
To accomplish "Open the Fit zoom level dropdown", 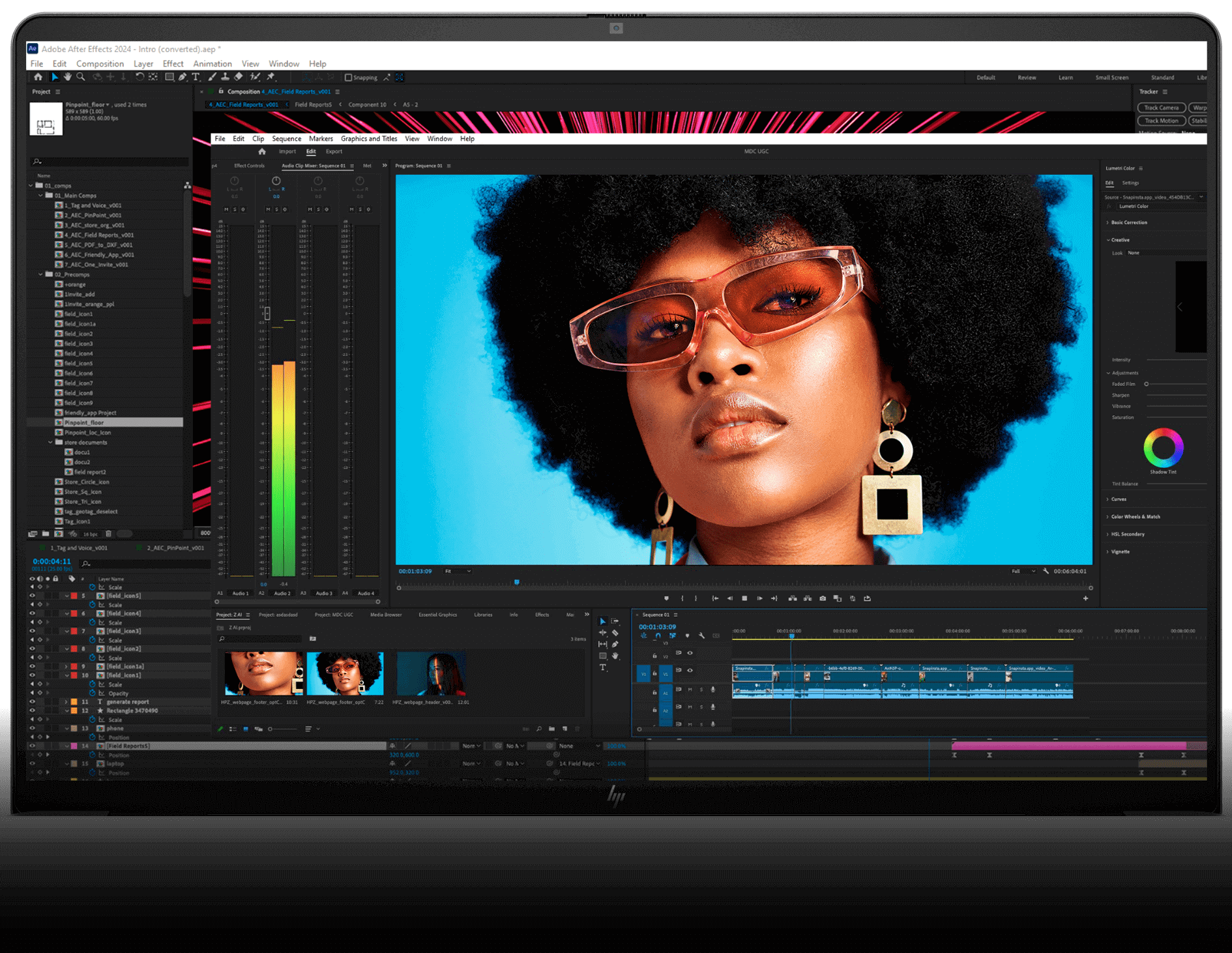I will point(458,571).
